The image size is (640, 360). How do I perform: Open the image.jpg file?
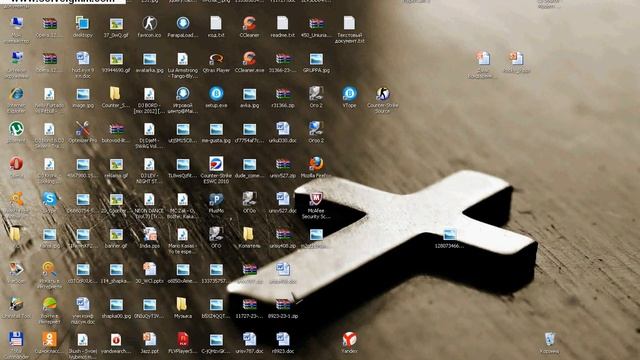point(83,94)
